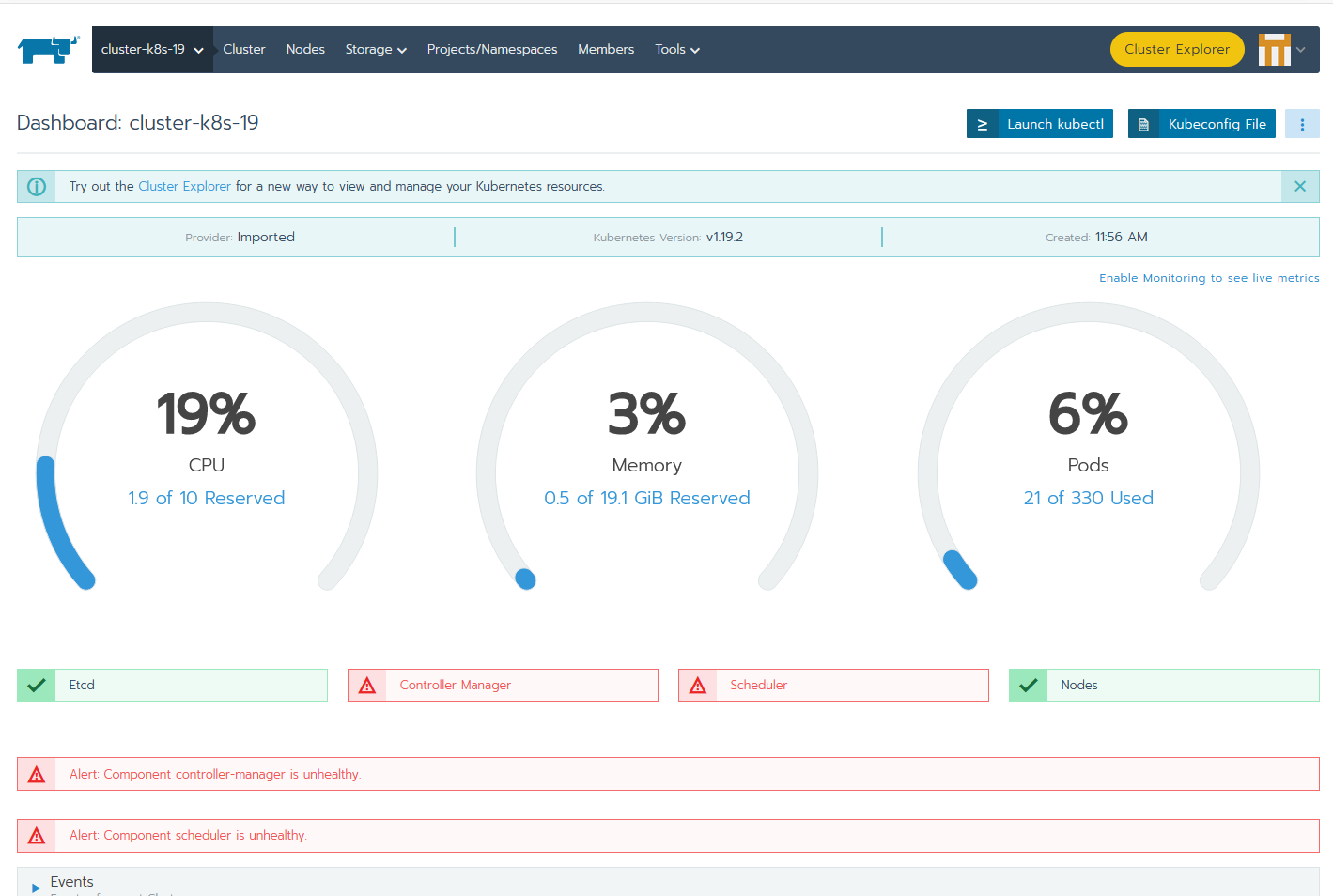Click the Created 11:56 AM text
Screen dimensions: 1333x896
tap(1096, 237)
